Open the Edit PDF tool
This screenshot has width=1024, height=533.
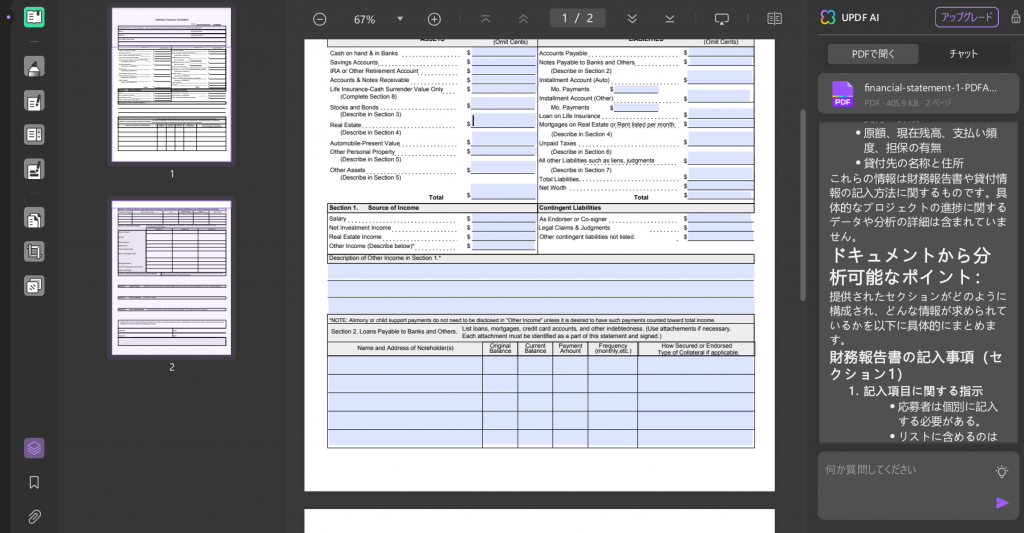[34, 101]
